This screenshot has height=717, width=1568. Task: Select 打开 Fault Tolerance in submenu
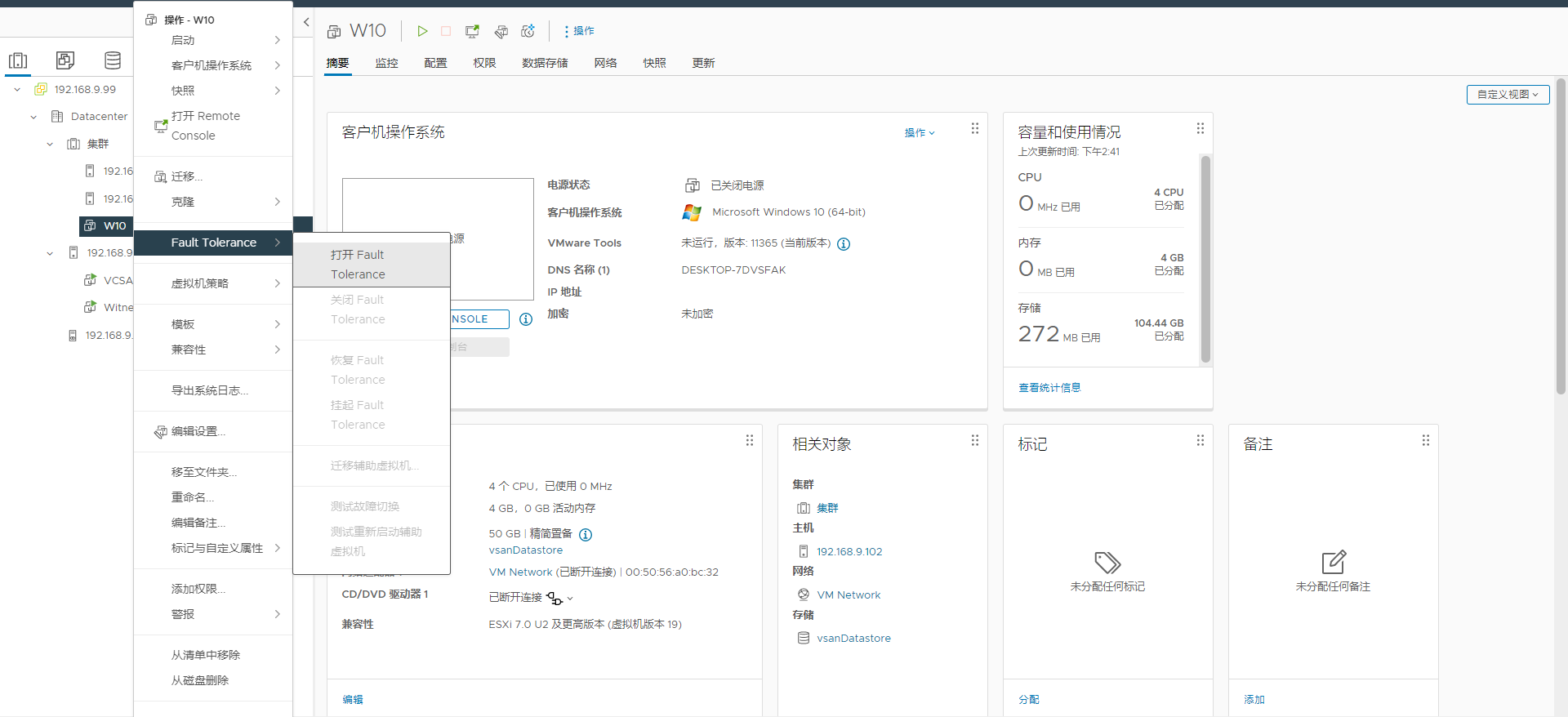coord(372,265)
